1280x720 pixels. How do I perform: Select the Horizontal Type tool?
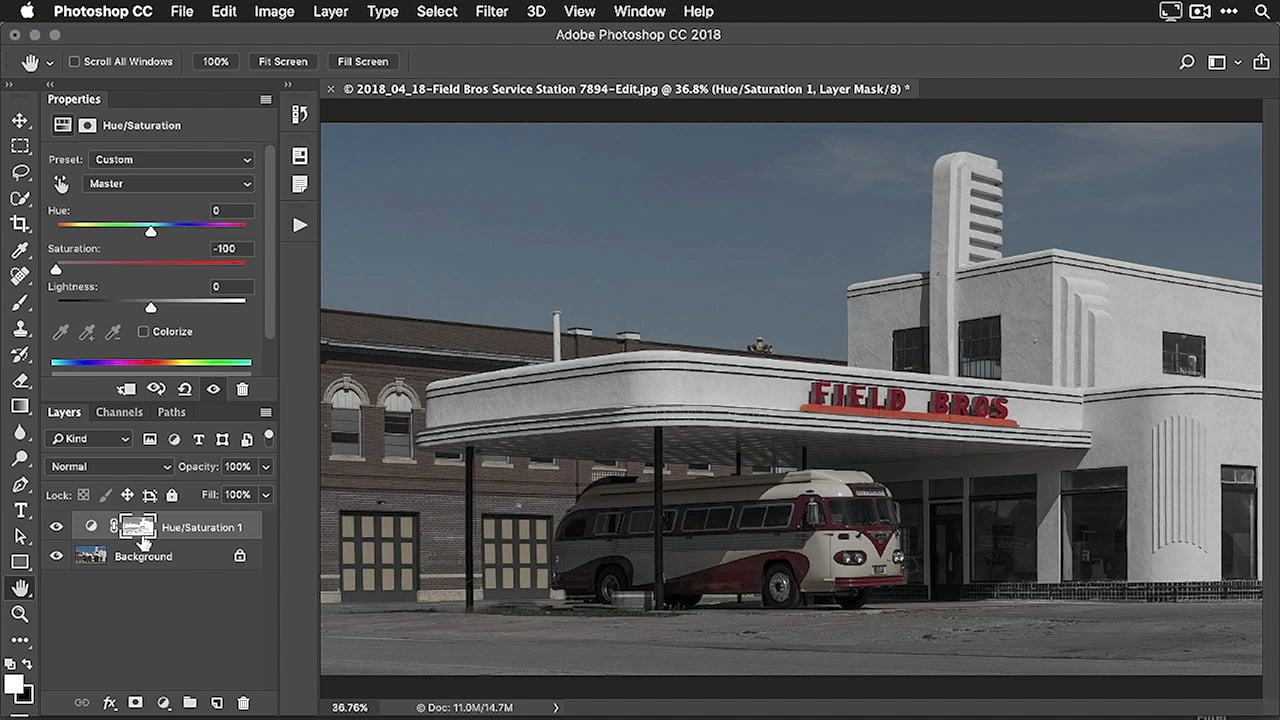pyautogui.click(x=20, y=510)
